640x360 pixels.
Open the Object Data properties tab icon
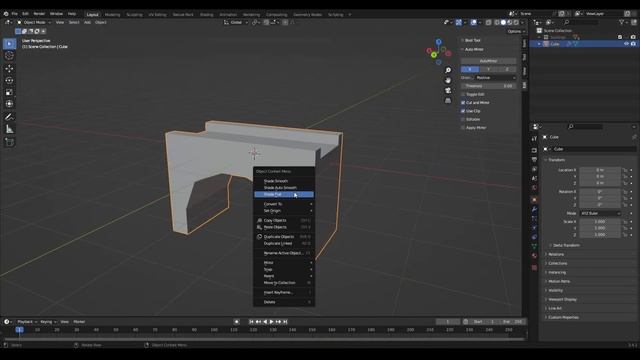point(534,247)
